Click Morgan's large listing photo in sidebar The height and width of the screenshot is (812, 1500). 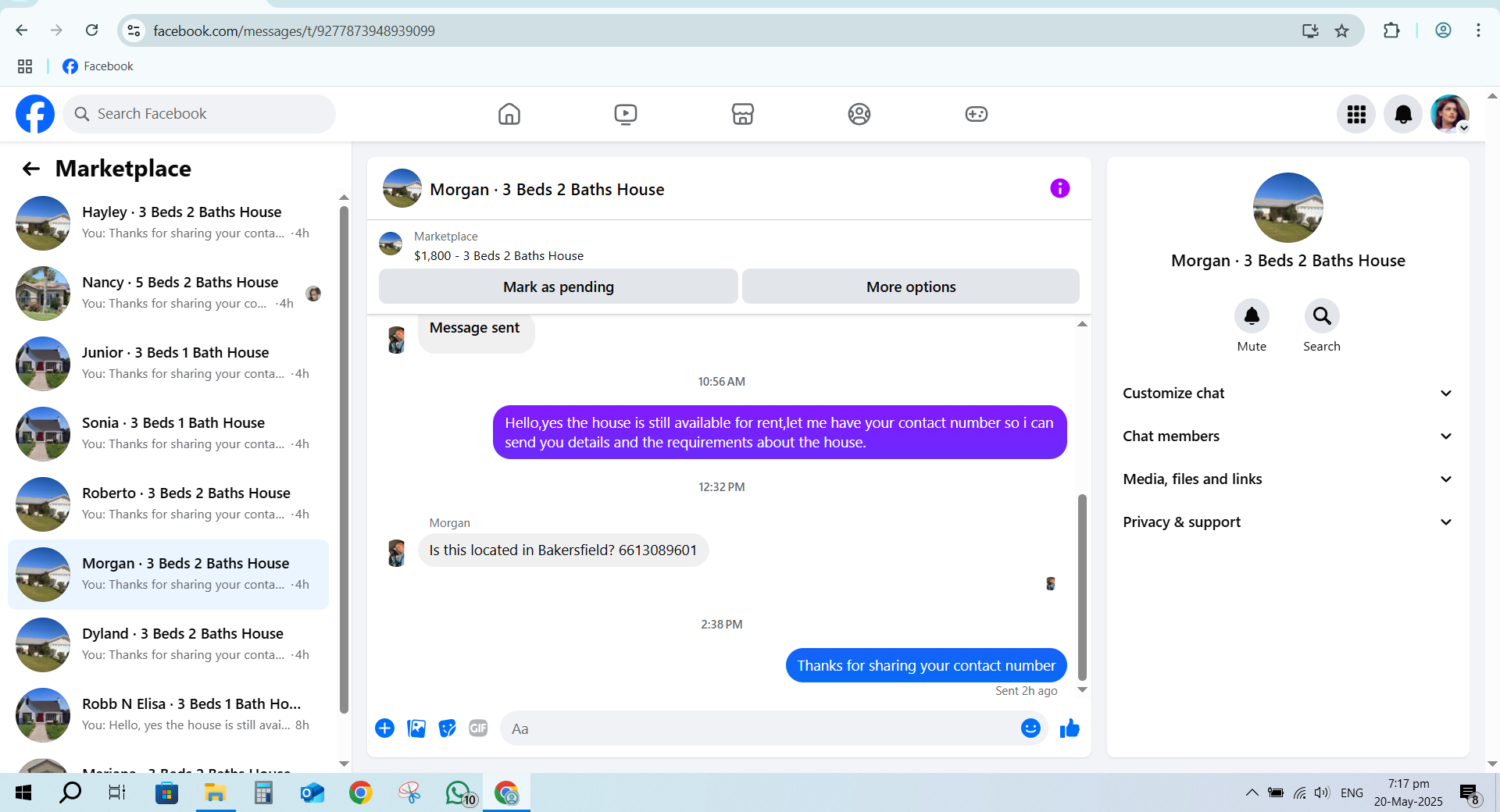(1287, 208)
